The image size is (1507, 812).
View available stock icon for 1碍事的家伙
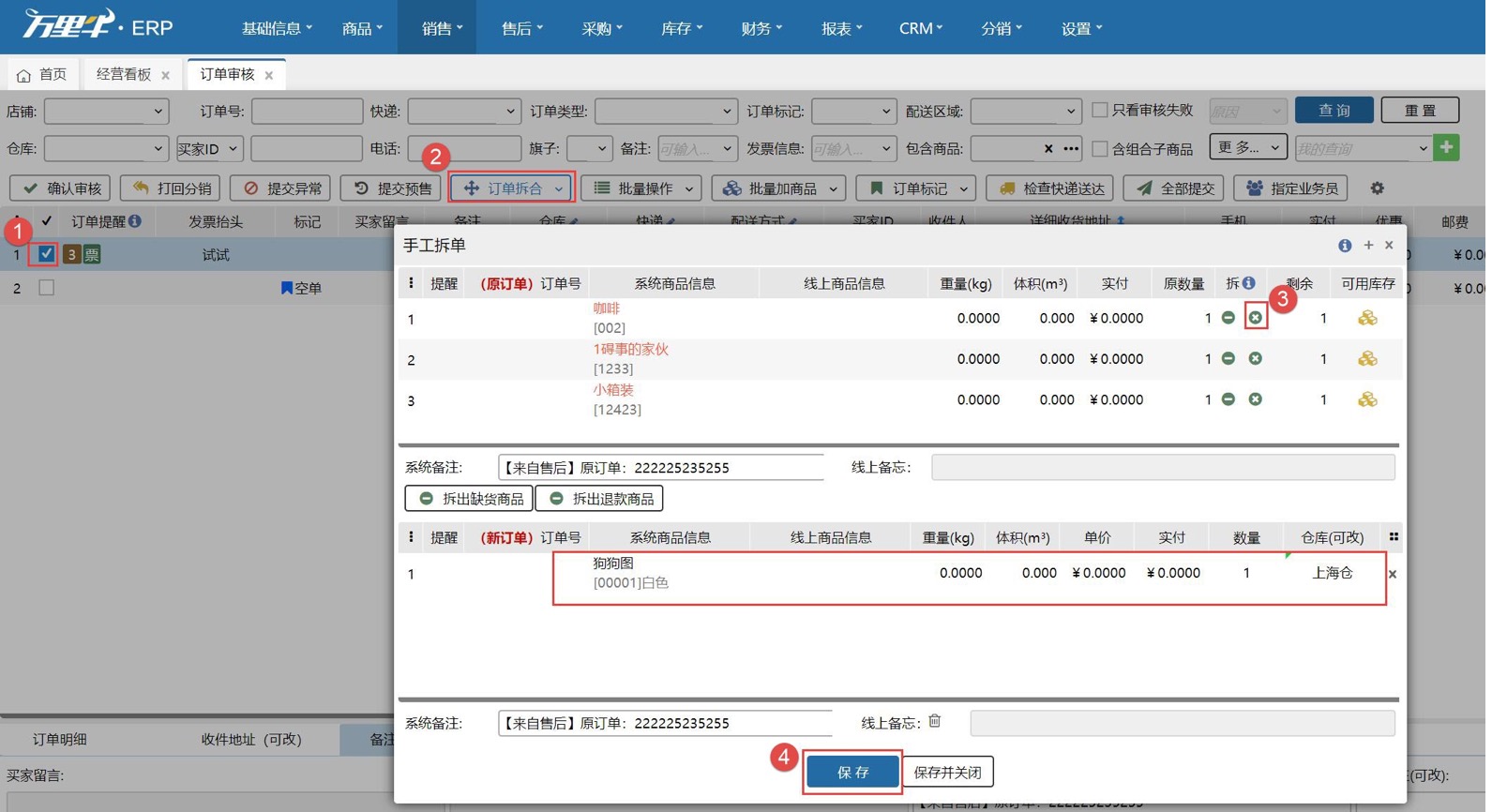coord(1367,359)
